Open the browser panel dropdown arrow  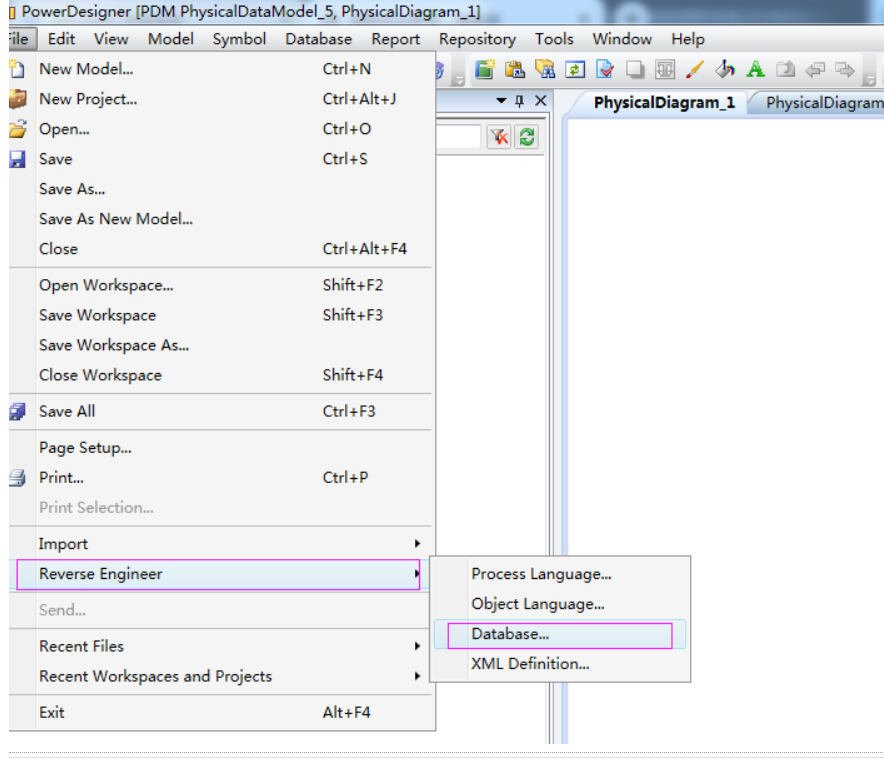point(501,101)
